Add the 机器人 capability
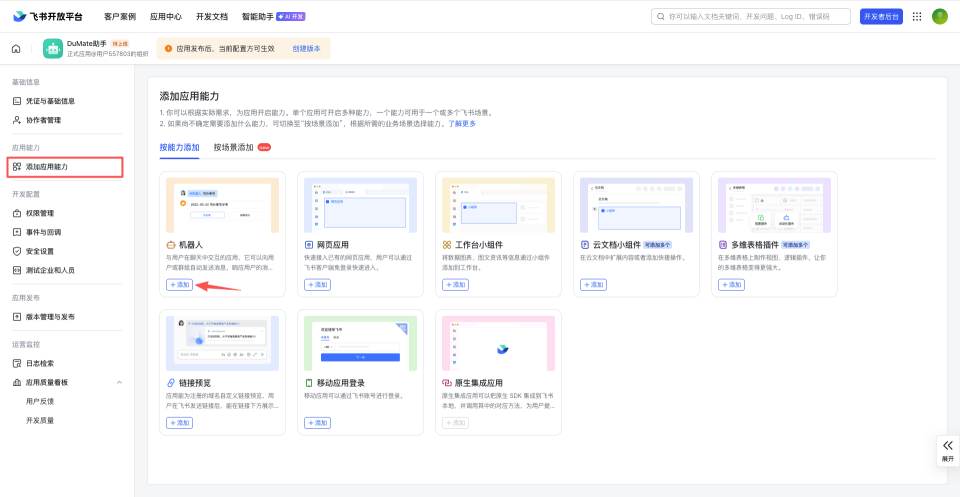This screenshot has height=497, width=960. pyautogui.click(x=179, y=285)
